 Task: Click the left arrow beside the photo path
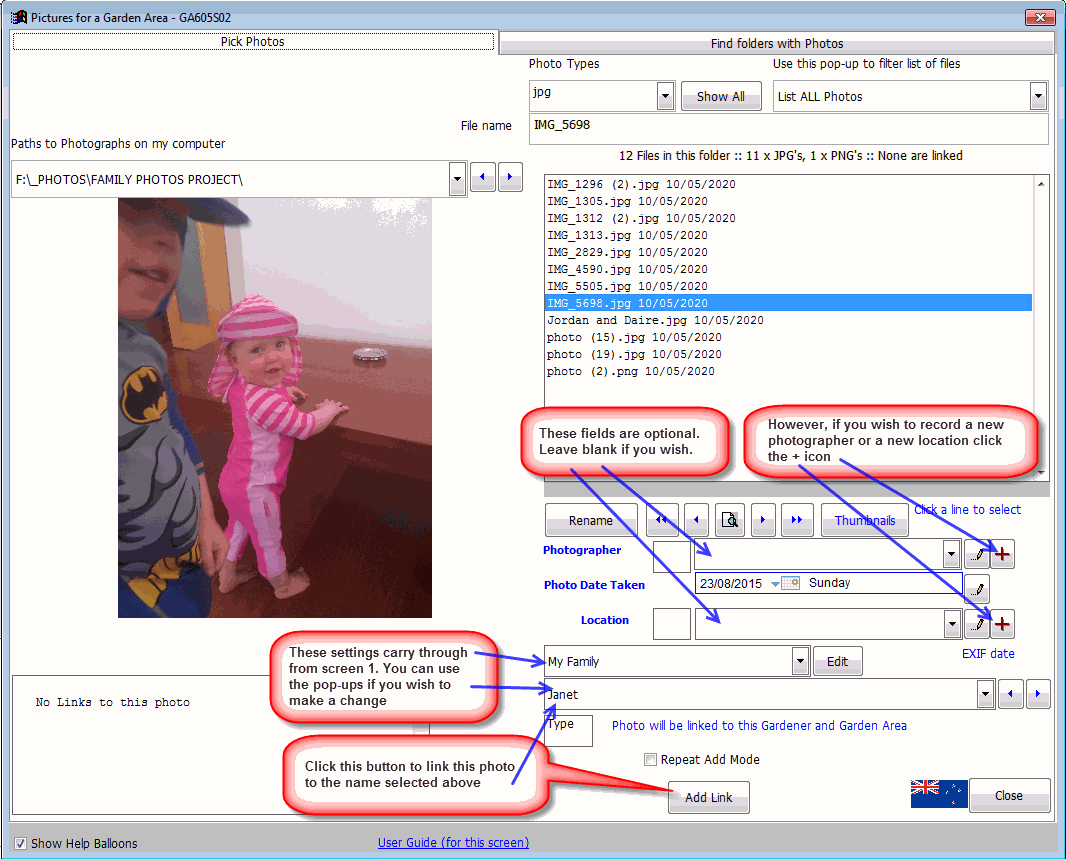(483, 177)
